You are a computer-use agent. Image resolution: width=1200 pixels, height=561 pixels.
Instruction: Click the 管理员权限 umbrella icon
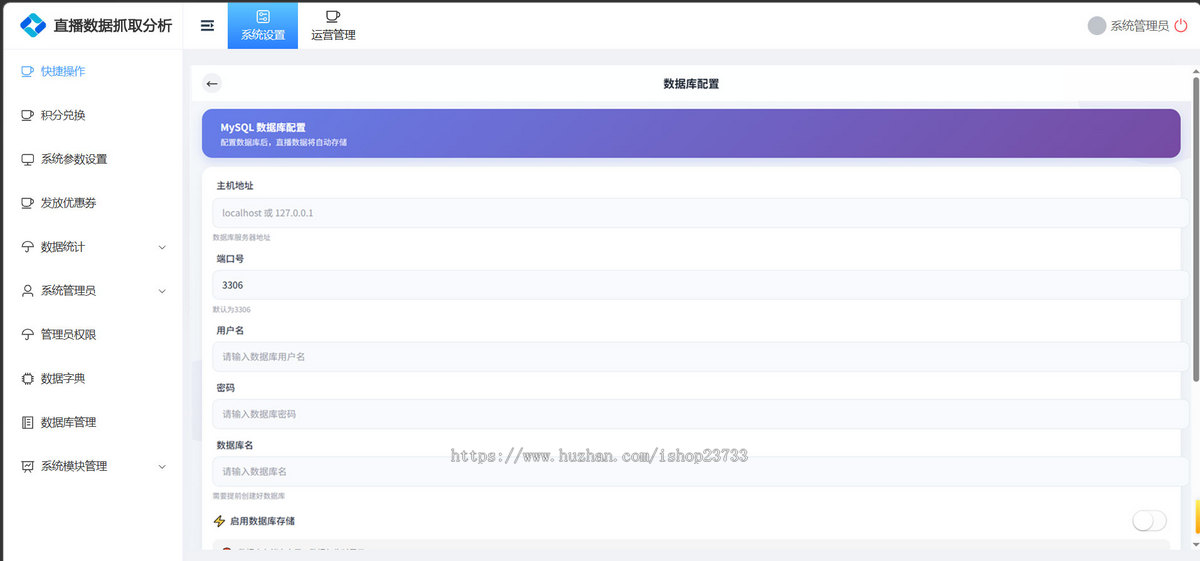coord(27,335)
